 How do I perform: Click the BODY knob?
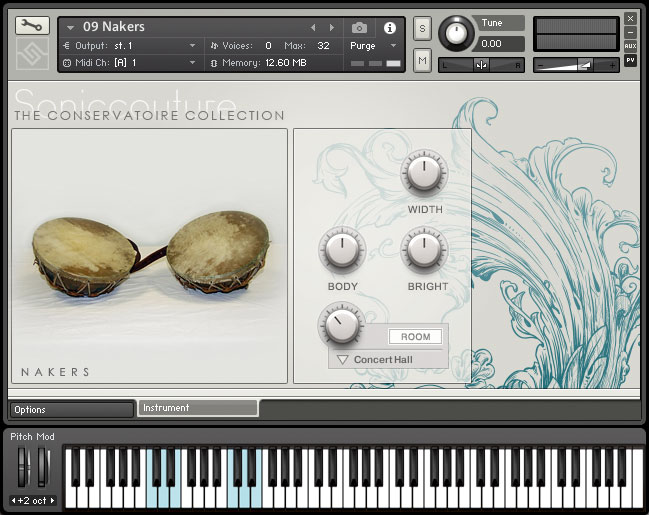pyautogui.click(x=342, y=250)
